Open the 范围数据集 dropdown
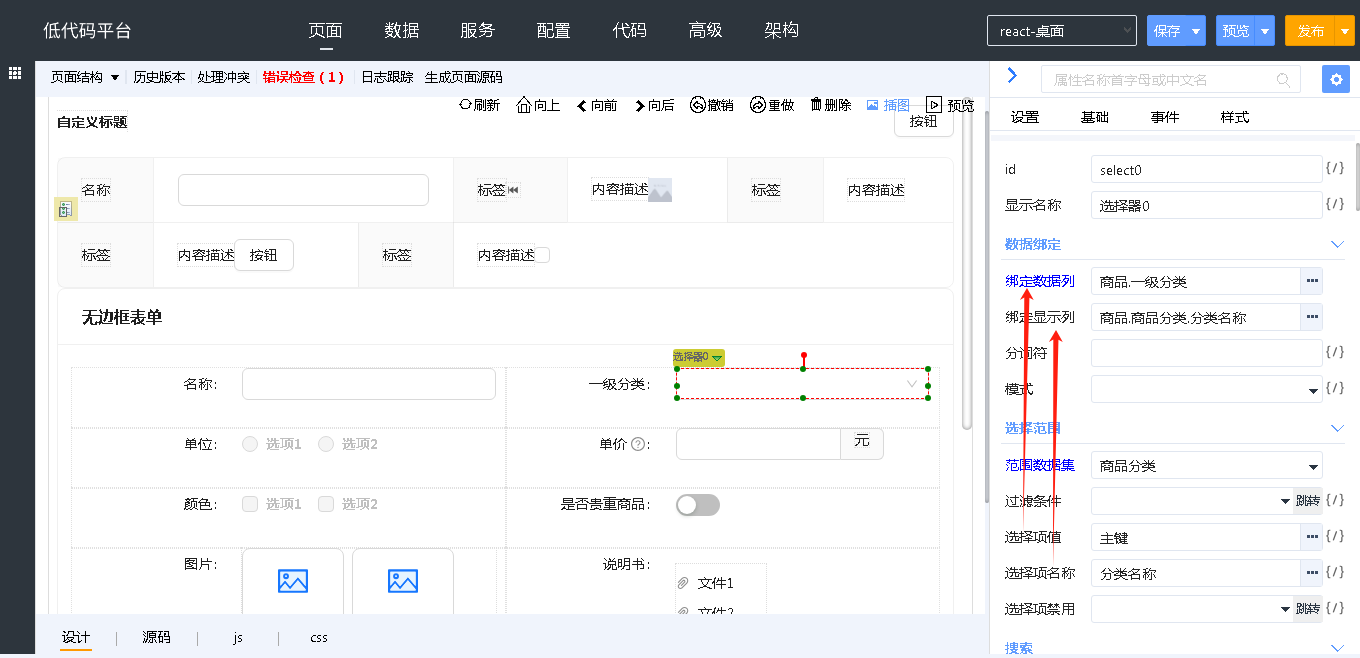The width and height of the screenshot is (1360, 658). [1207, 465]
